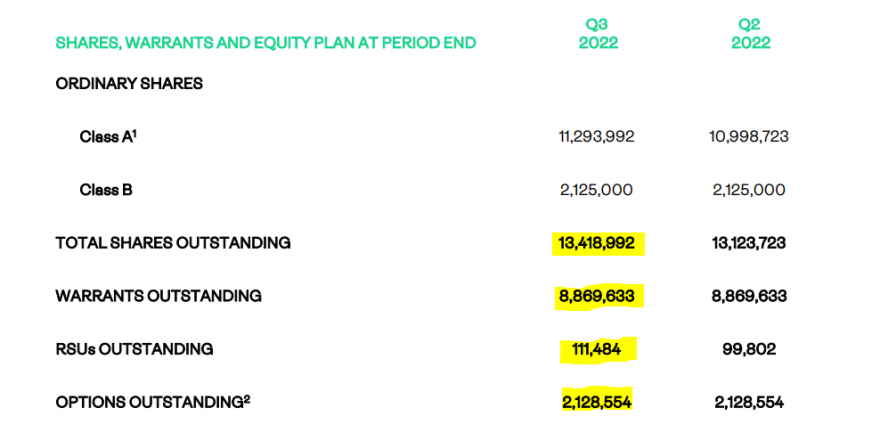Click Class B value in Q2 column
Image resolution: width=880 pixels, height=441 pixels.
(x=748, y=189)
